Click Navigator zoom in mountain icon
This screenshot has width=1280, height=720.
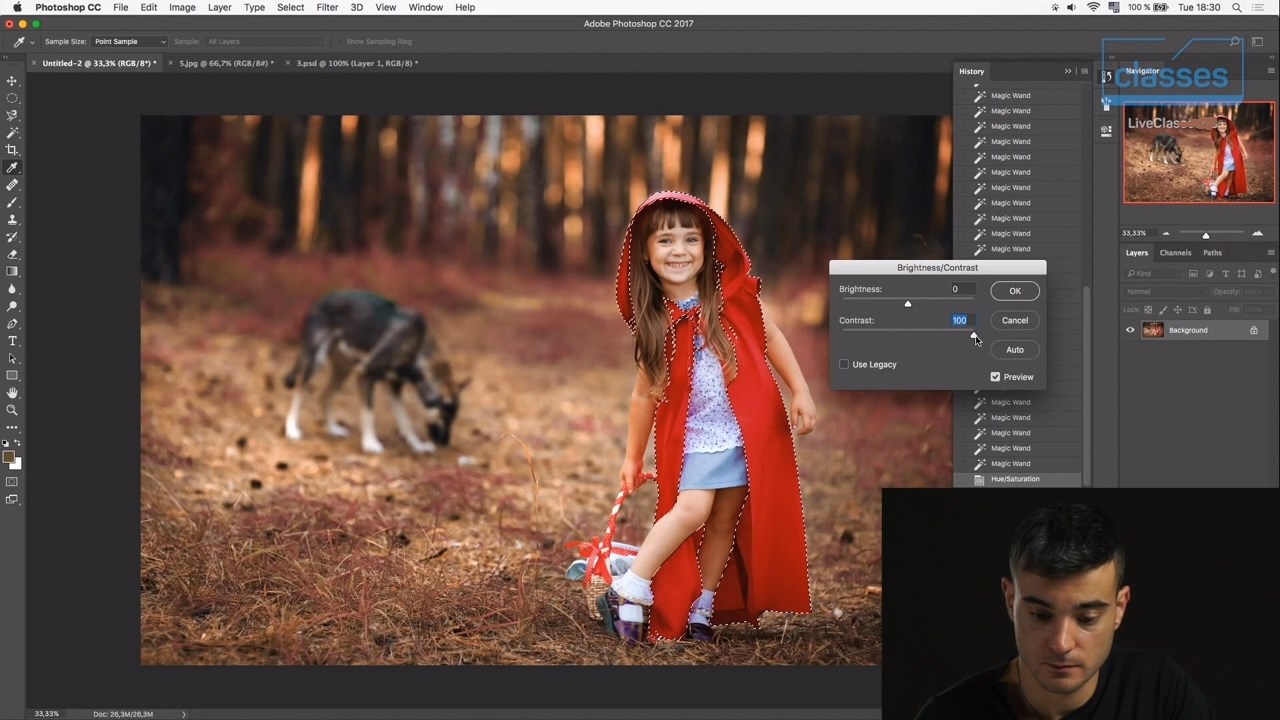(x=1257, y=233)
